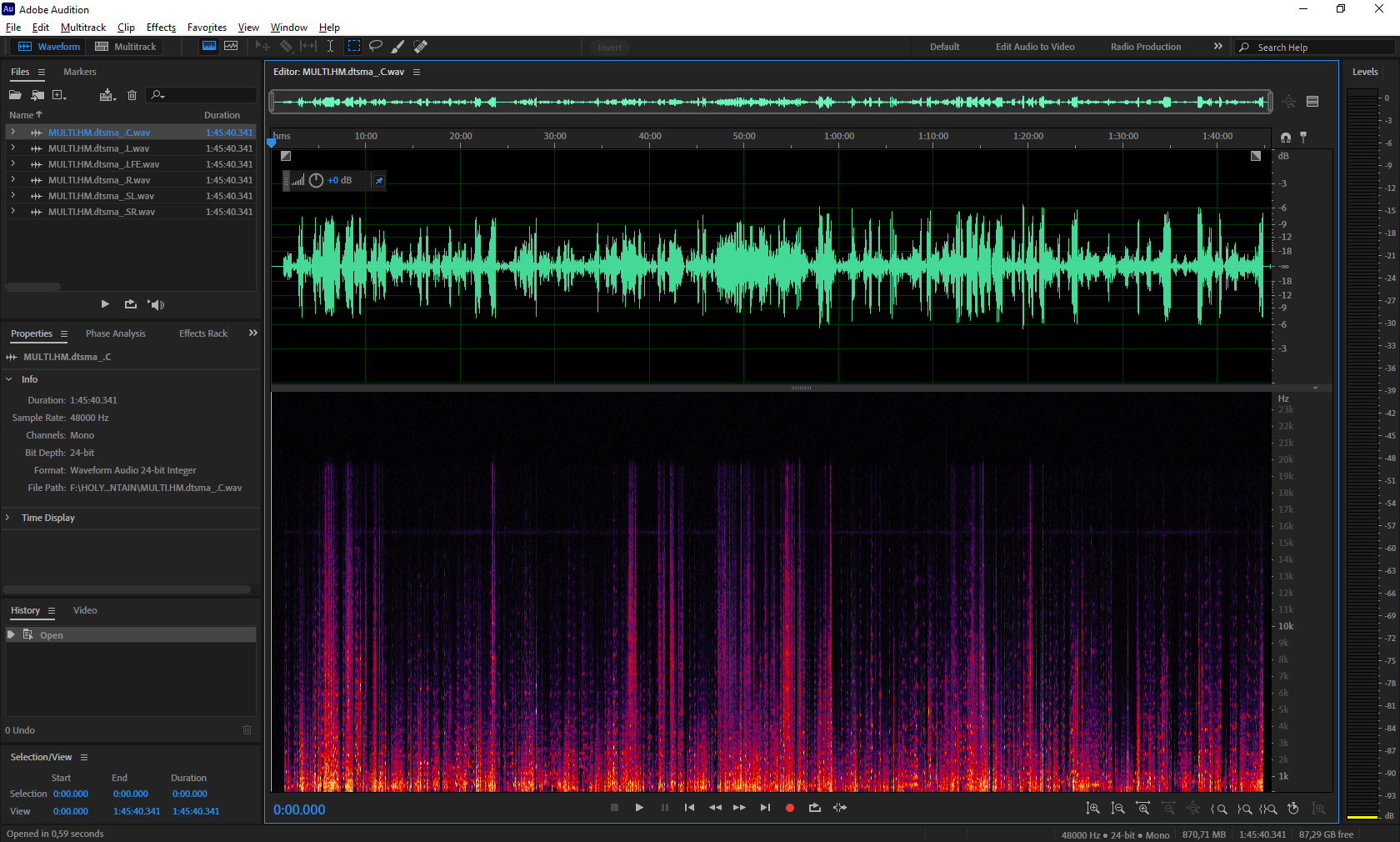Click the Open File folder icon
1400x842 pixels.
15,95
